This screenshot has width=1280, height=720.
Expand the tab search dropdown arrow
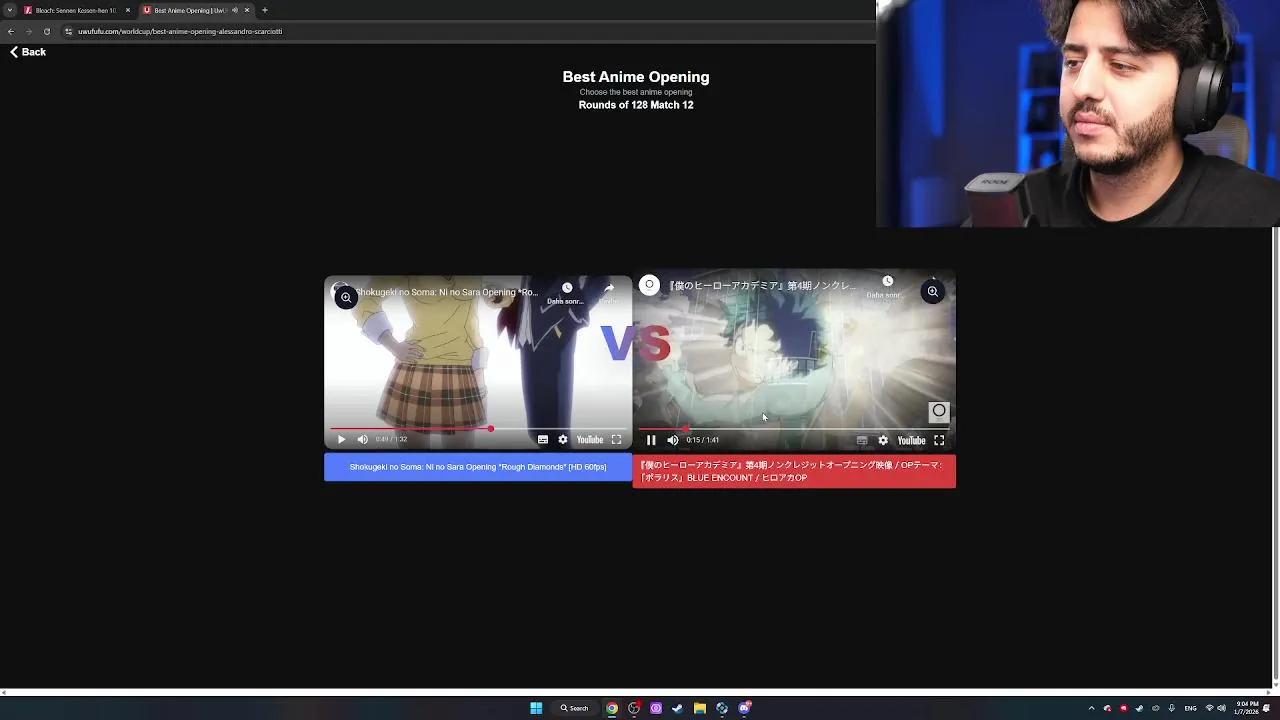[x=9, y=10]
